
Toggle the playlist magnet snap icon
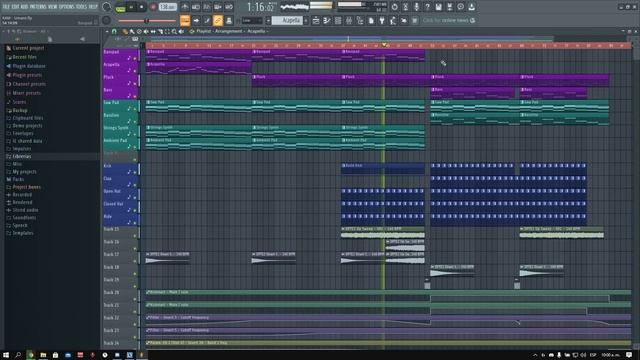coord(114,31)
